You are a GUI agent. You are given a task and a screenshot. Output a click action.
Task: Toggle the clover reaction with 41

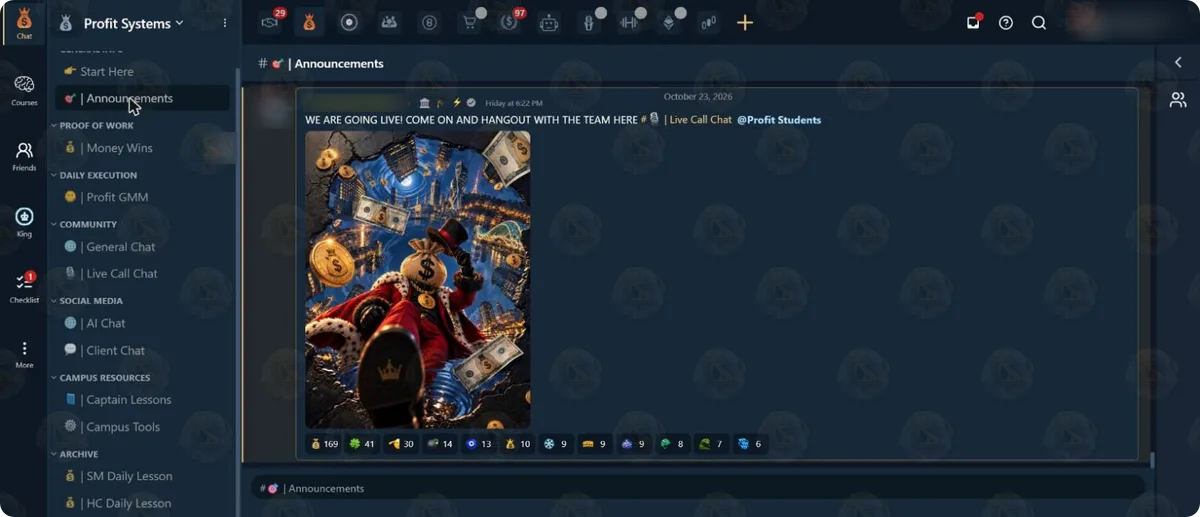pos(361,444)
